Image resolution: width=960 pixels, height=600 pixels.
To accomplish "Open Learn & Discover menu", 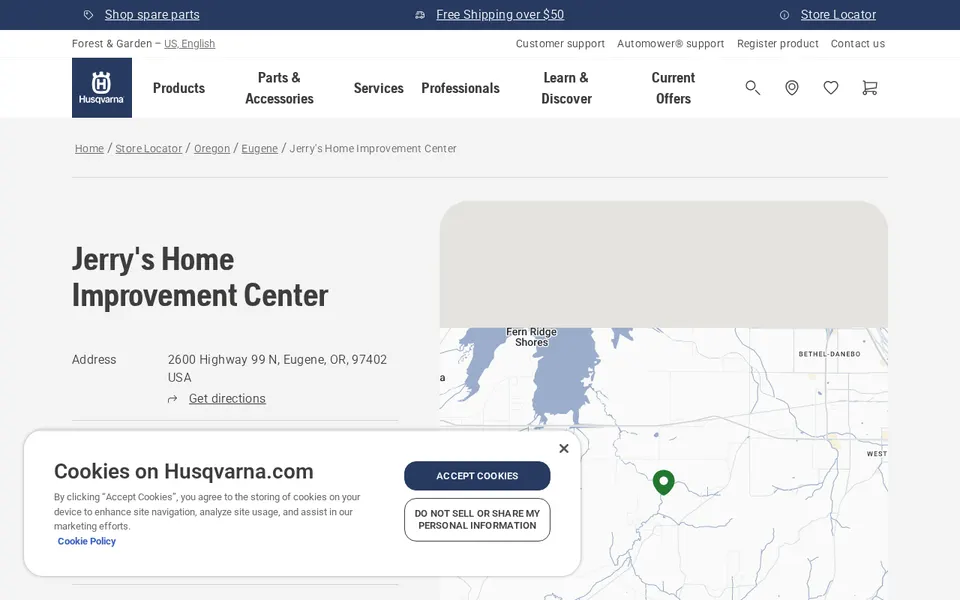I will (566, 88).
